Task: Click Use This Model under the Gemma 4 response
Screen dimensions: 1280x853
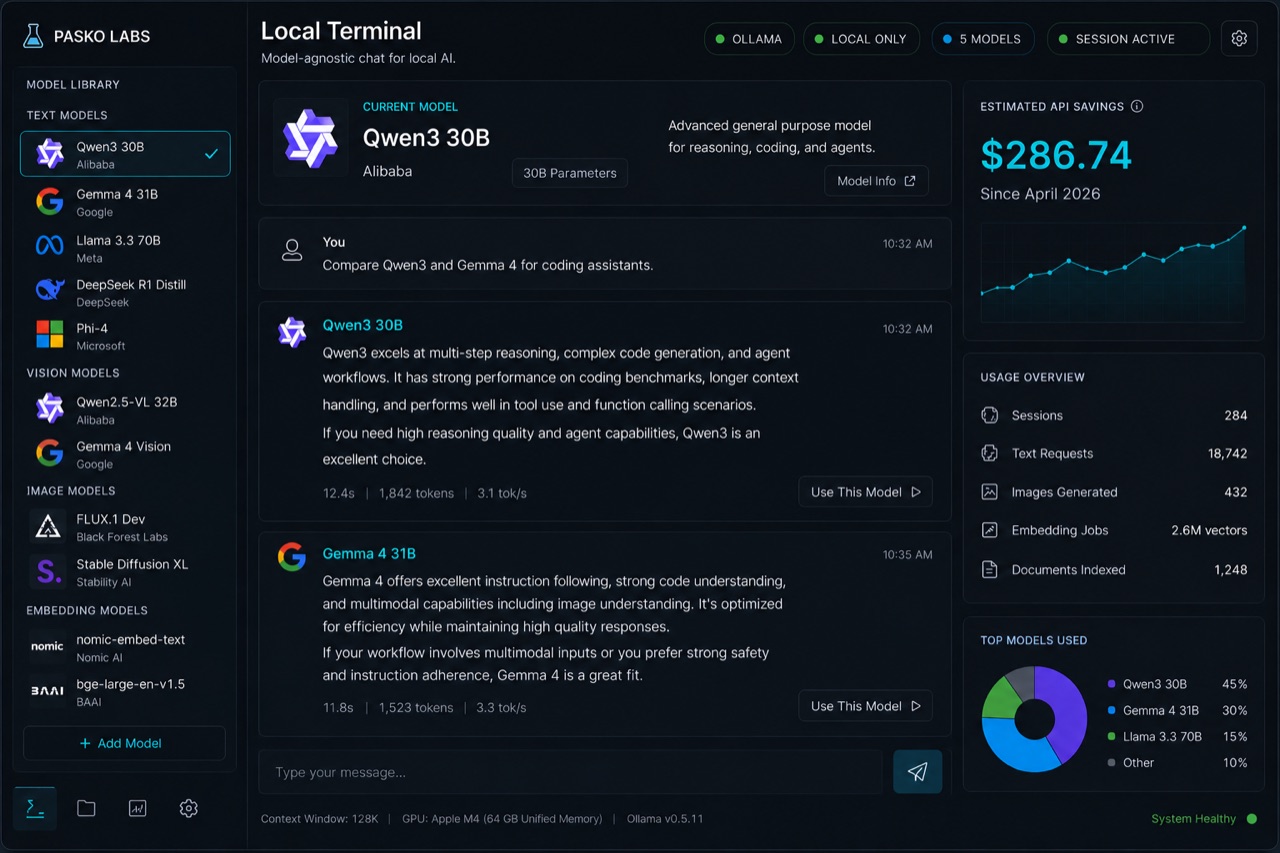Action: point(865,706)
